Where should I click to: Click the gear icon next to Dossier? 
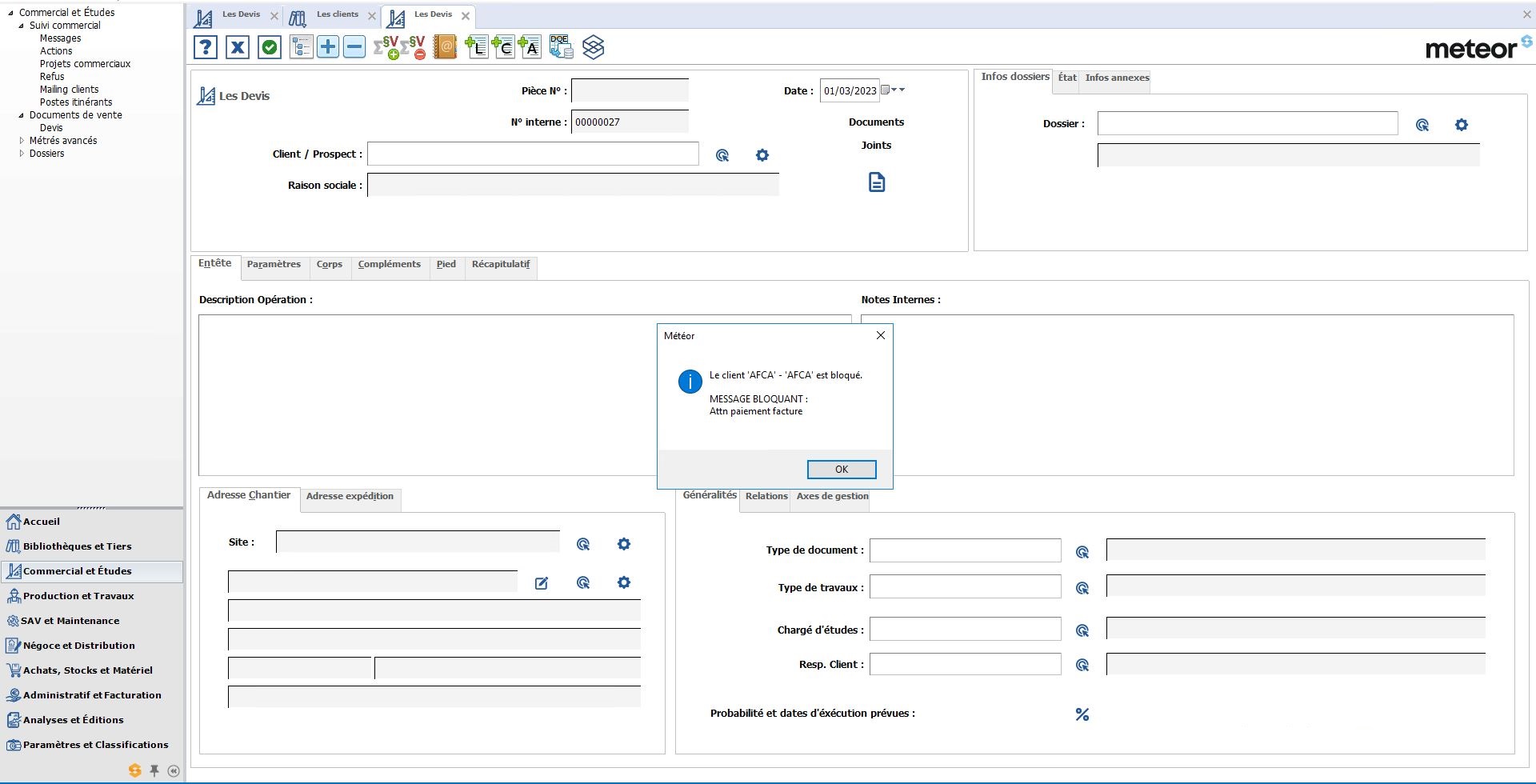click(x=1462, y=125)
